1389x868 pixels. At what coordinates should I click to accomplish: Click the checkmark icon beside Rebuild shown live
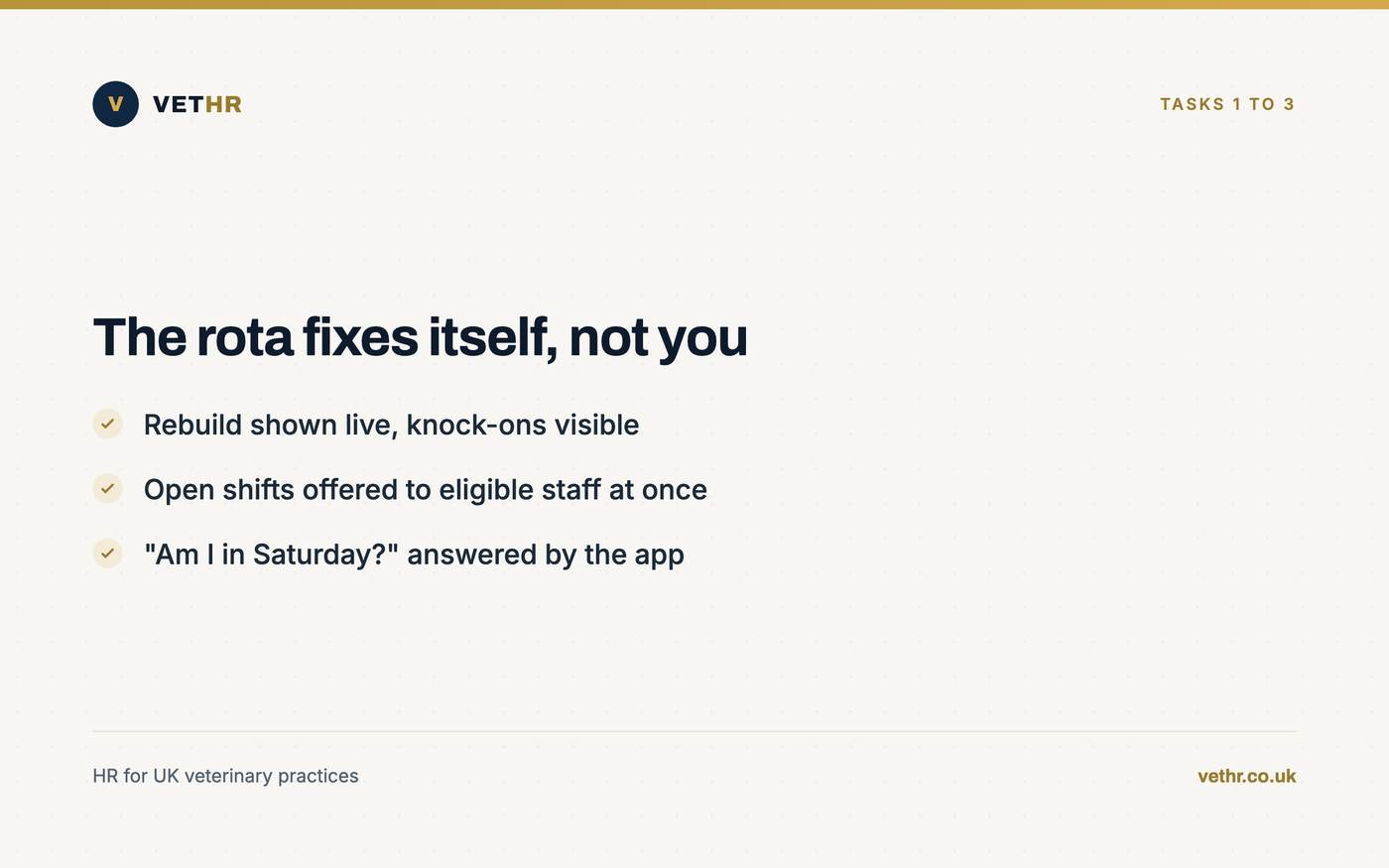(107, 424)
